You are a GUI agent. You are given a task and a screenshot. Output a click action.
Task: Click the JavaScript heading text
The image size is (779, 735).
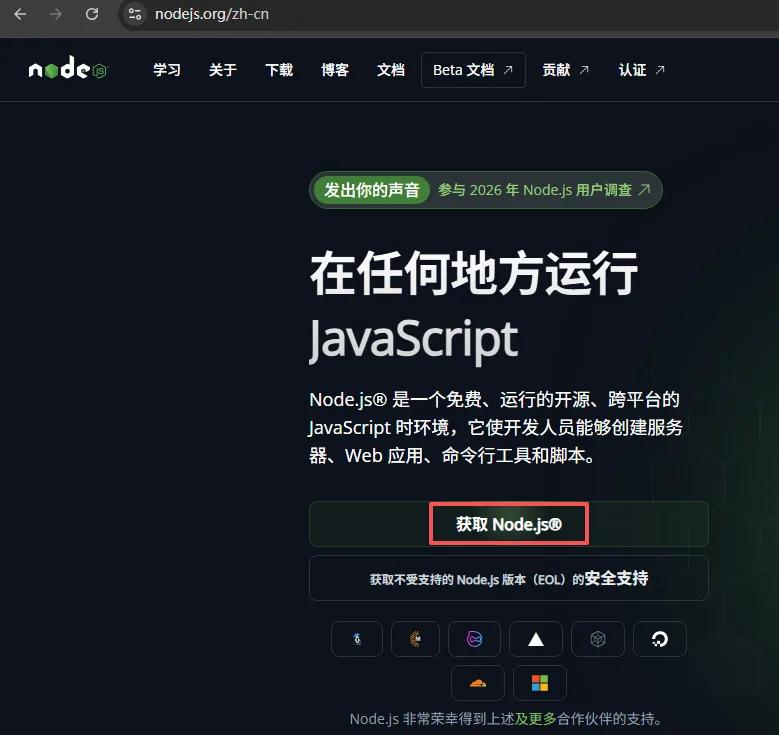(413, 340)
